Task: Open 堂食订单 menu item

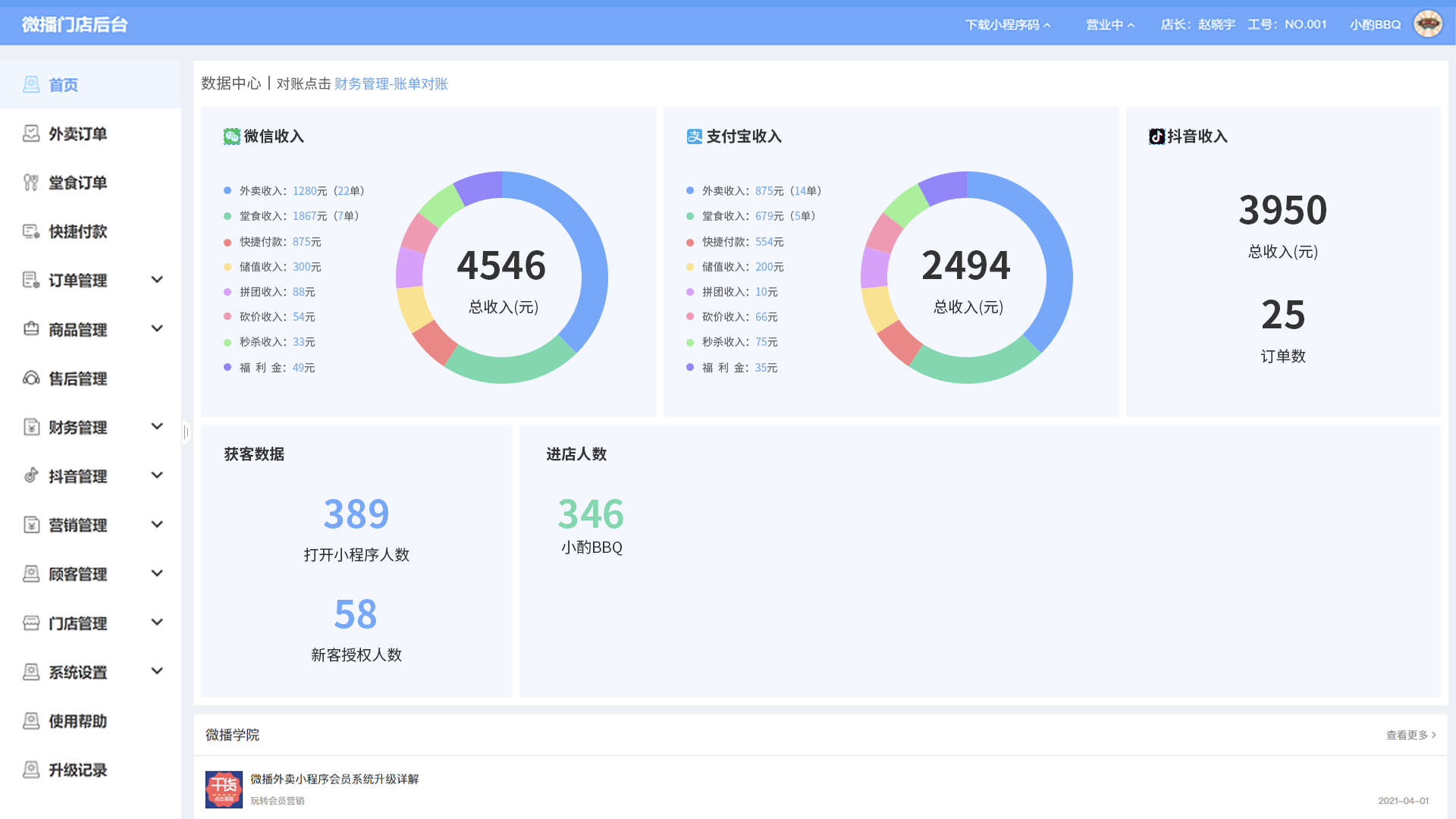Action: click(91, 182)
